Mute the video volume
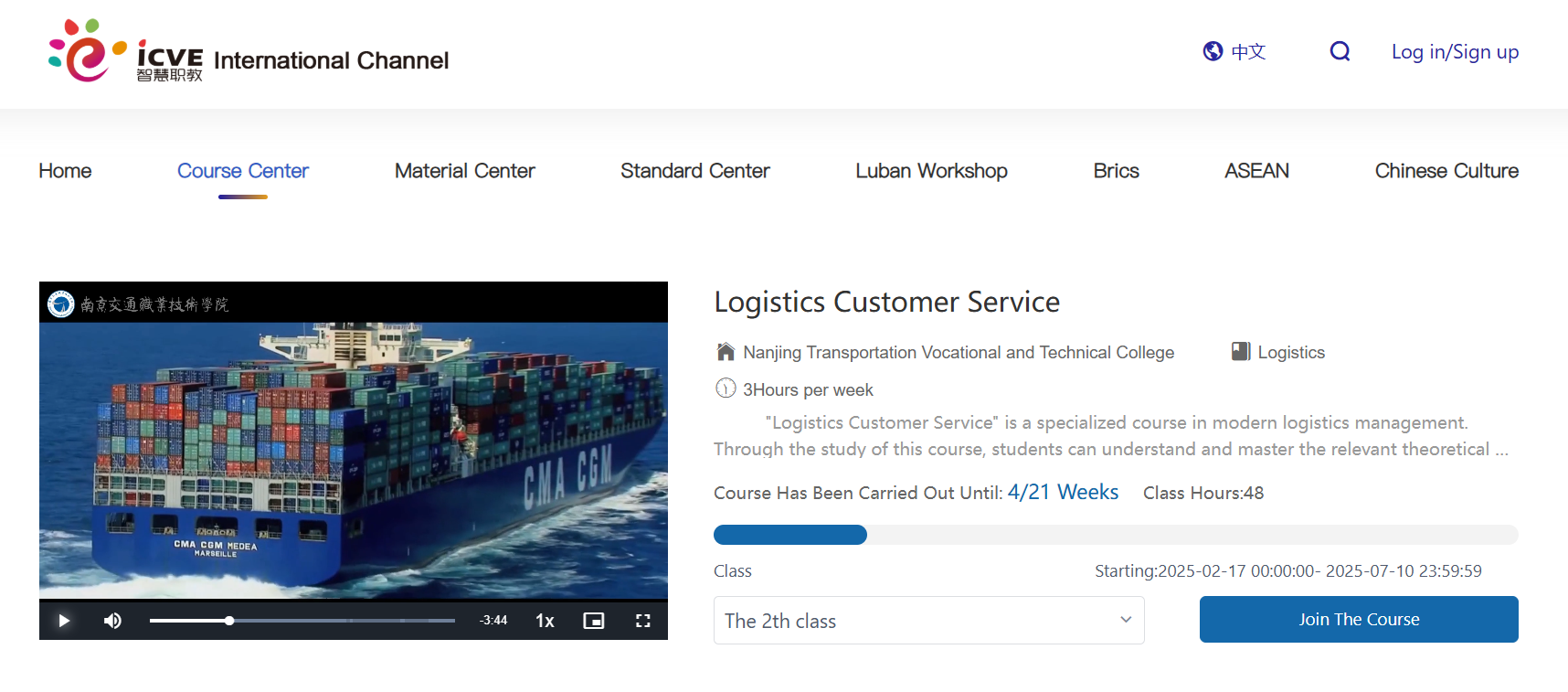The height and width of the screenshot is (692, 1568). [112, 621]
